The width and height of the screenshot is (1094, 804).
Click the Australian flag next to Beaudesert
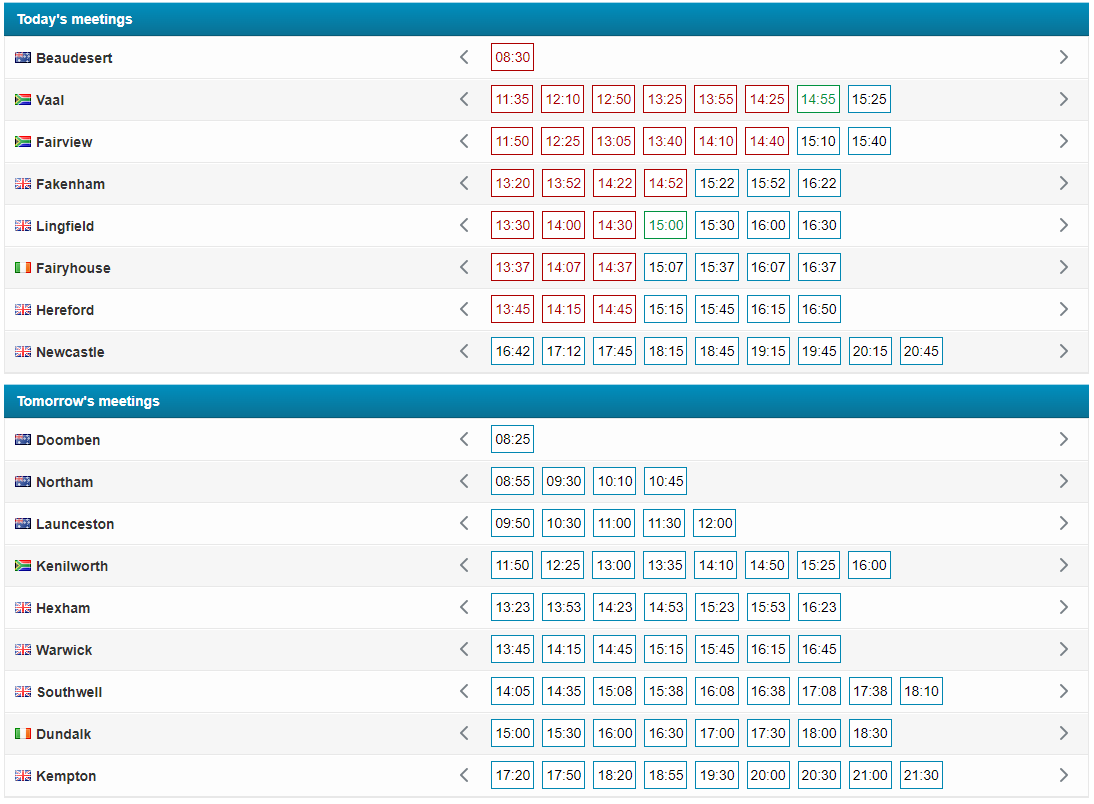[x=23, y=58]
